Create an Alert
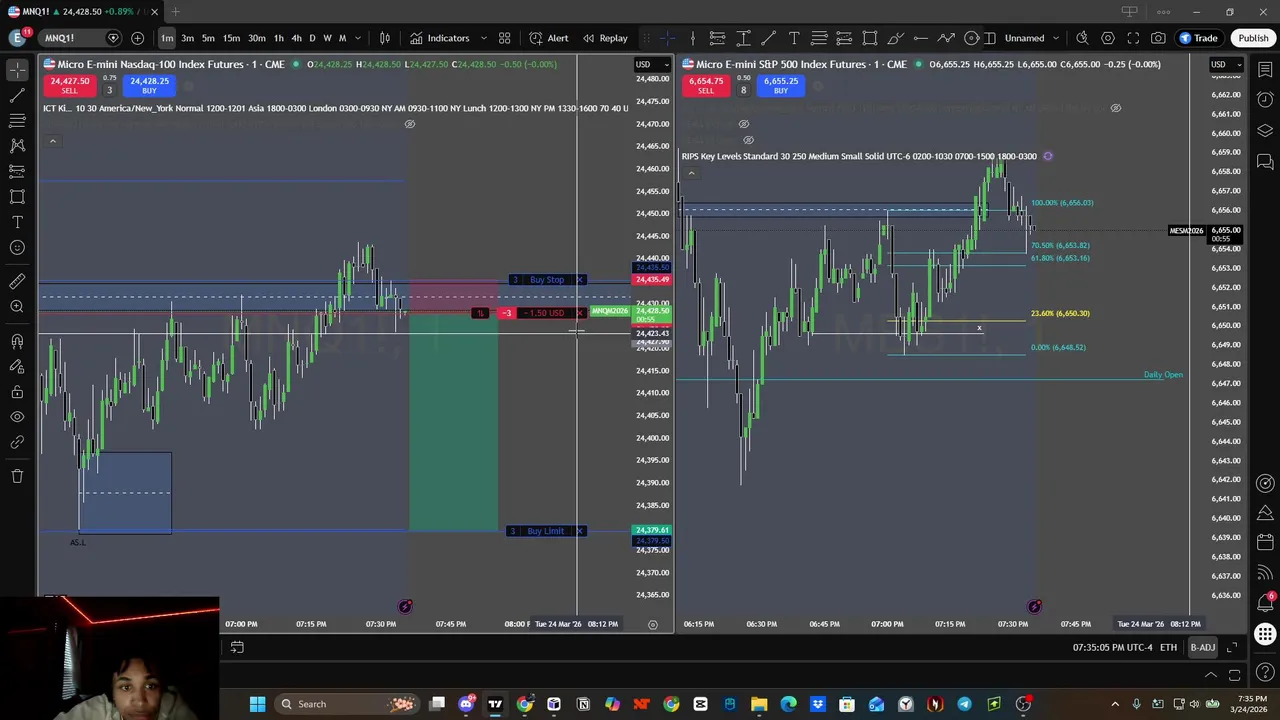 pyautogui.click(x=549, y=38)
